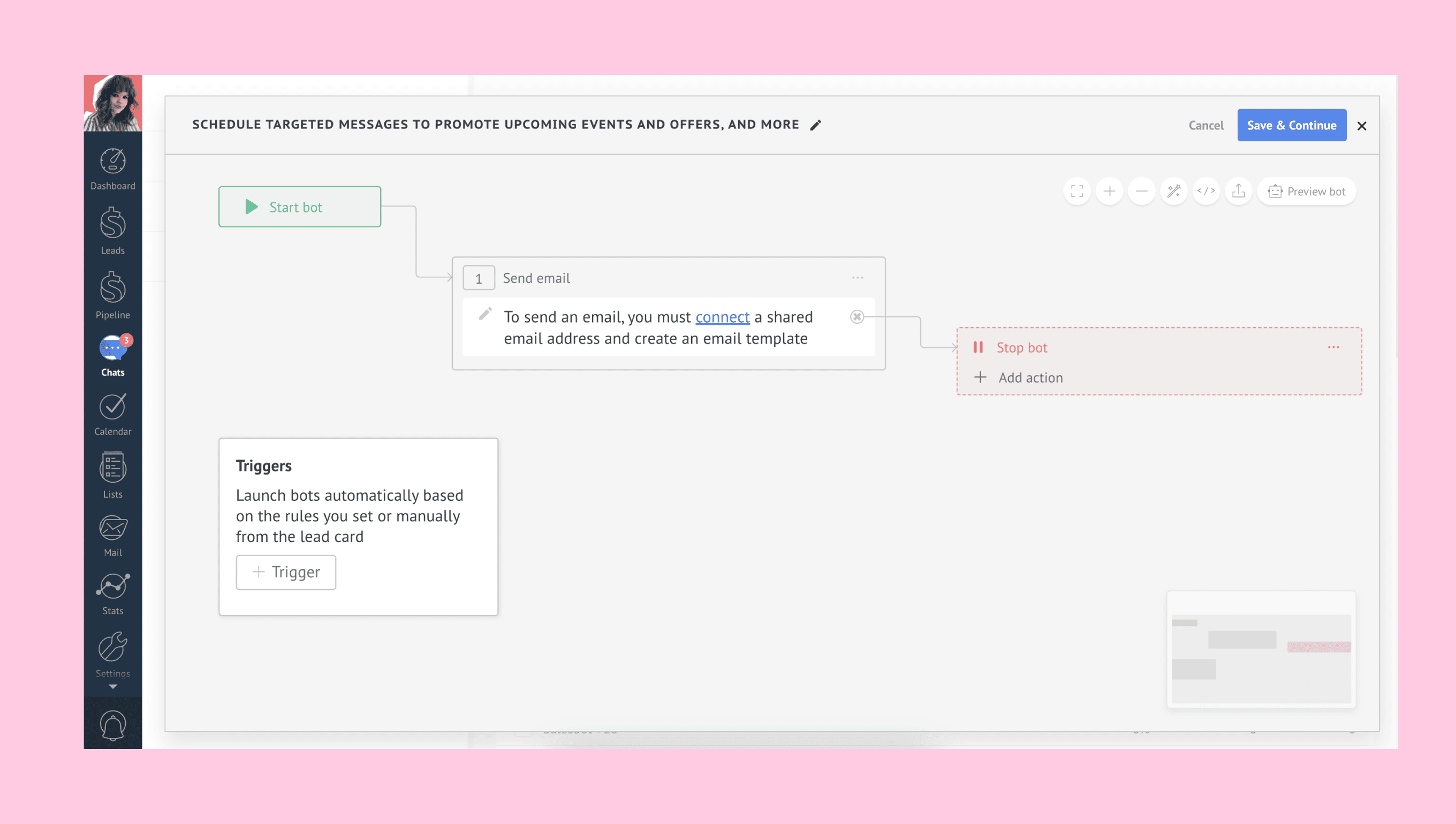Click the magic wand auto-arrange icon
The height and width of the screenshot is (824, 1456).
click(x=1173, y=192)
